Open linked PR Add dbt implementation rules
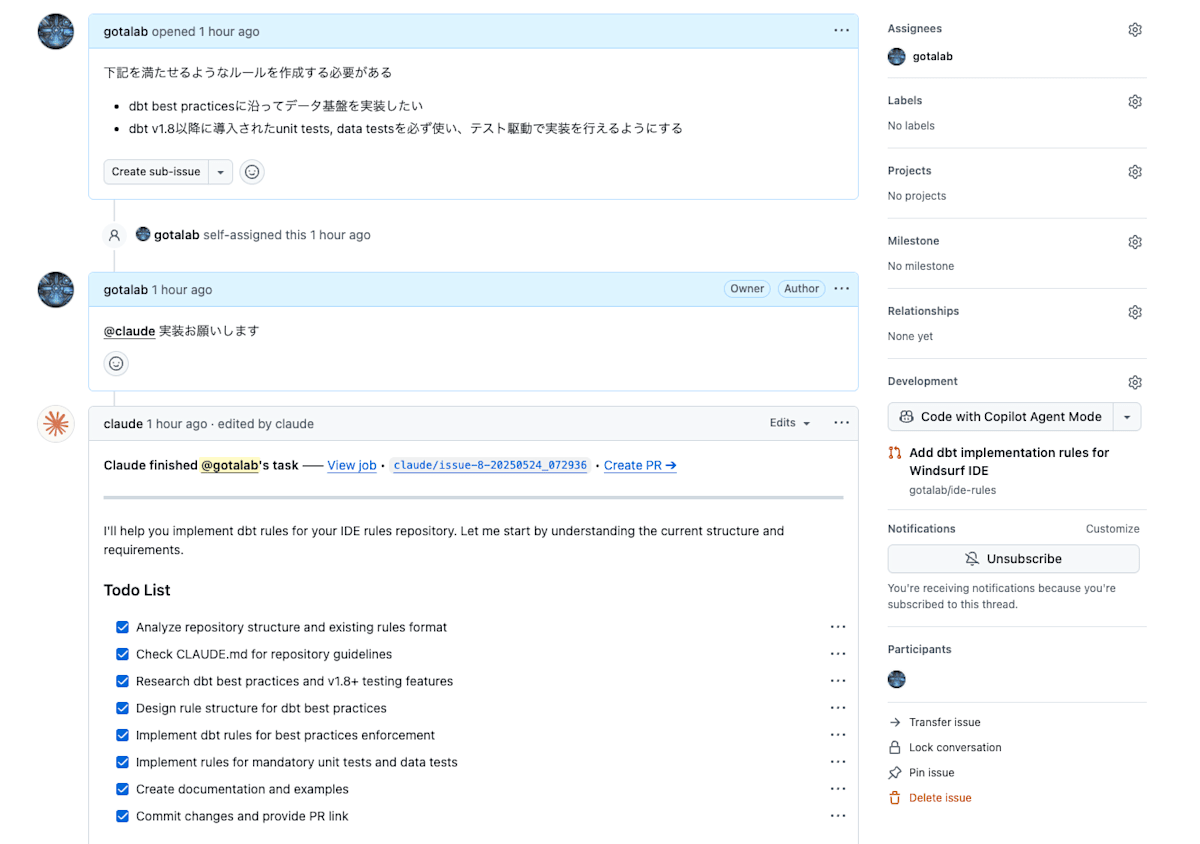The width and height of the screenshot is (1200, 844). [1009, 461]
